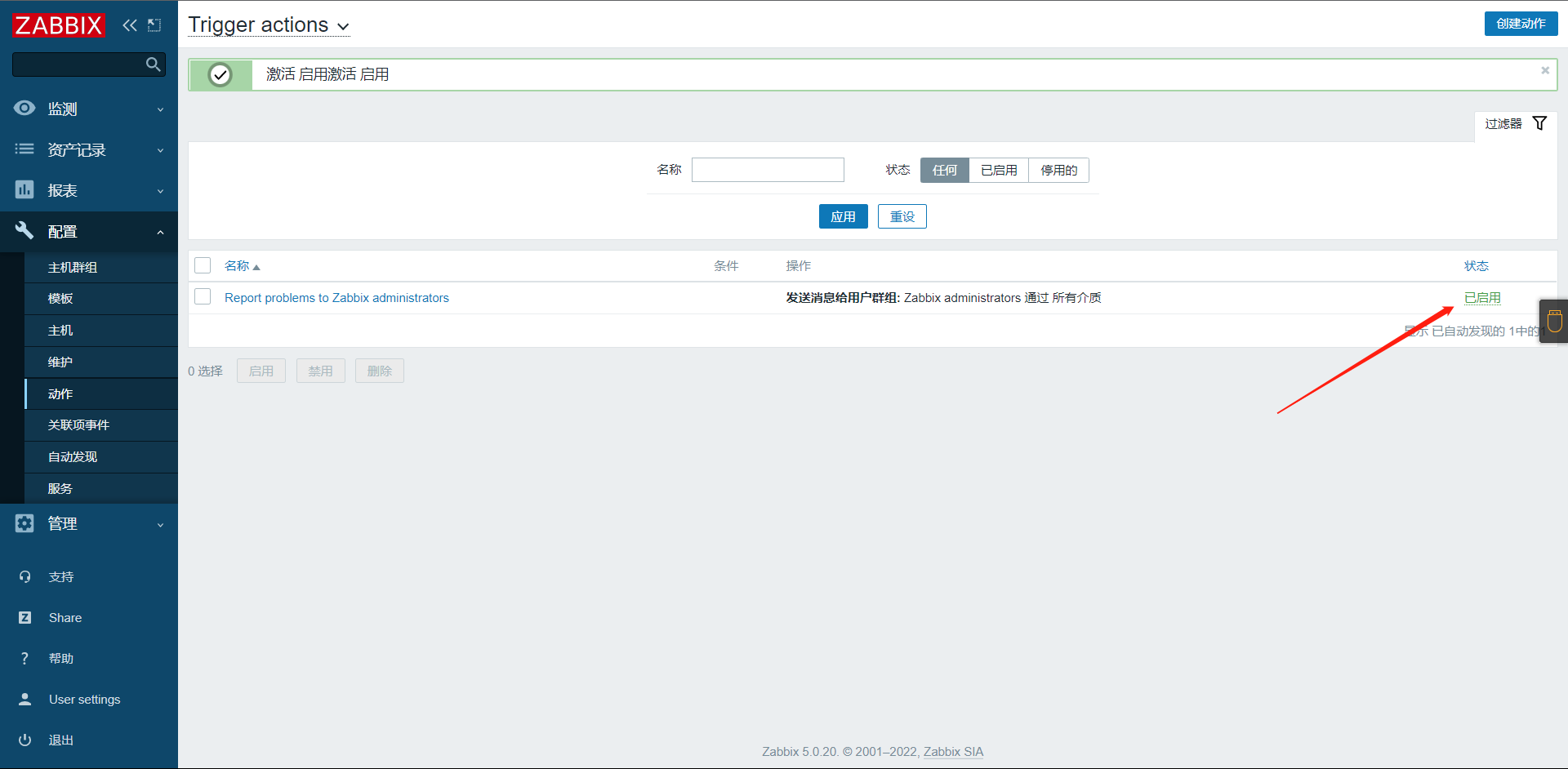Open 监测 menu label
This screenshot has height=769, width=1568.
click(x=63, y=109)
